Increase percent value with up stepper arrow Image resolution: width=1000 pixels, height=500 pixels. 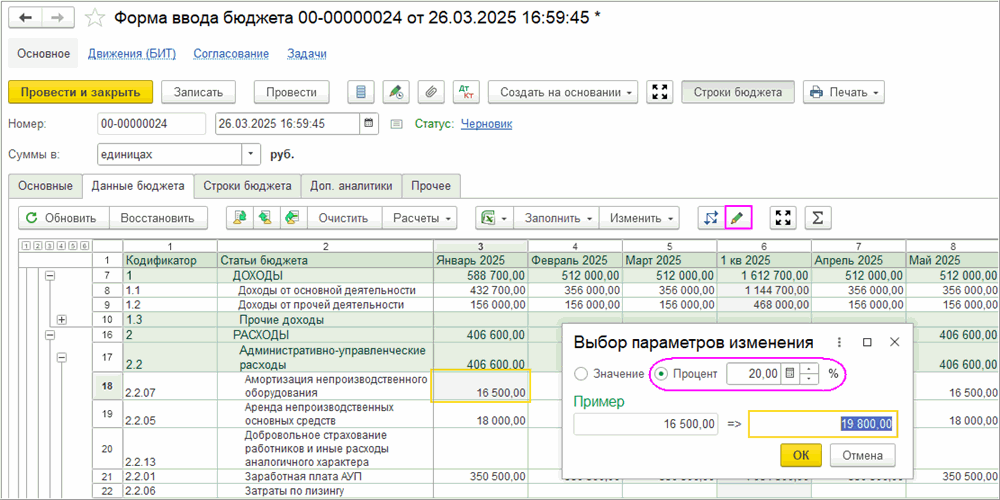coord(809,368)
